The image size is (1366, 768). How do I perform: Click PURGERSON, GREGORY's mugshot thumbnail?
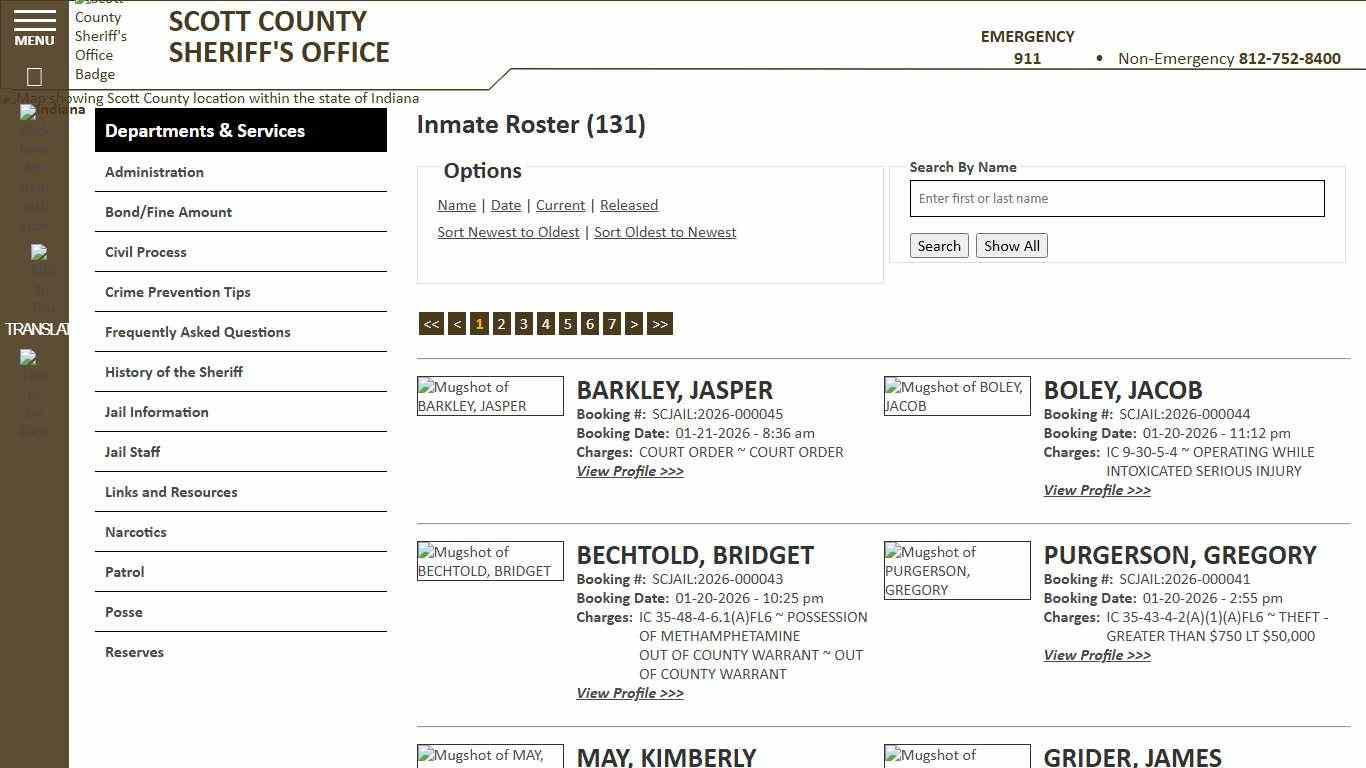click(956, 570)
